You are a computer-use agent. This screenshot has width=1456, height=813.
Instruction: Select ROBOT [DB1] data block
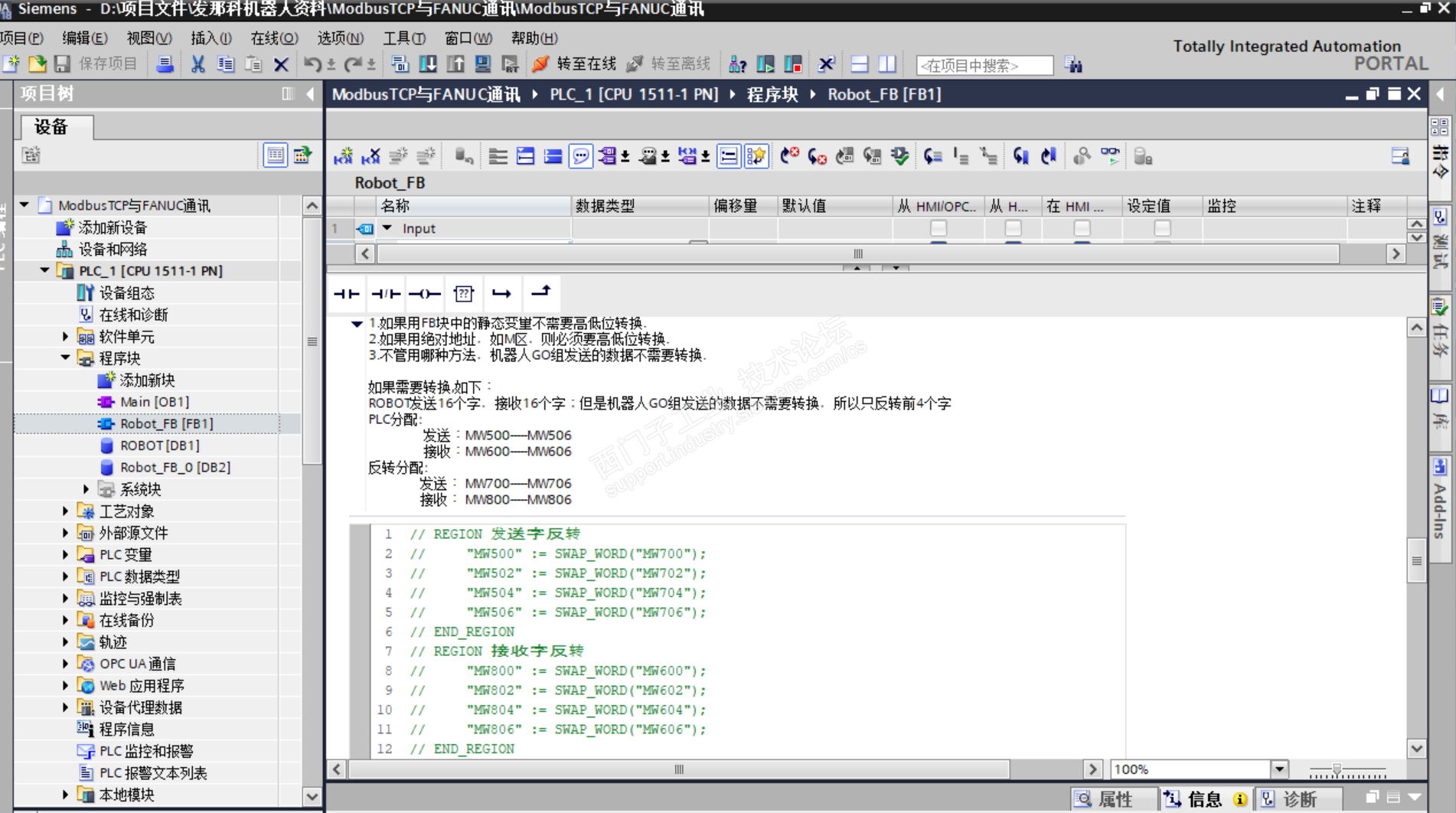pos(159,446)
